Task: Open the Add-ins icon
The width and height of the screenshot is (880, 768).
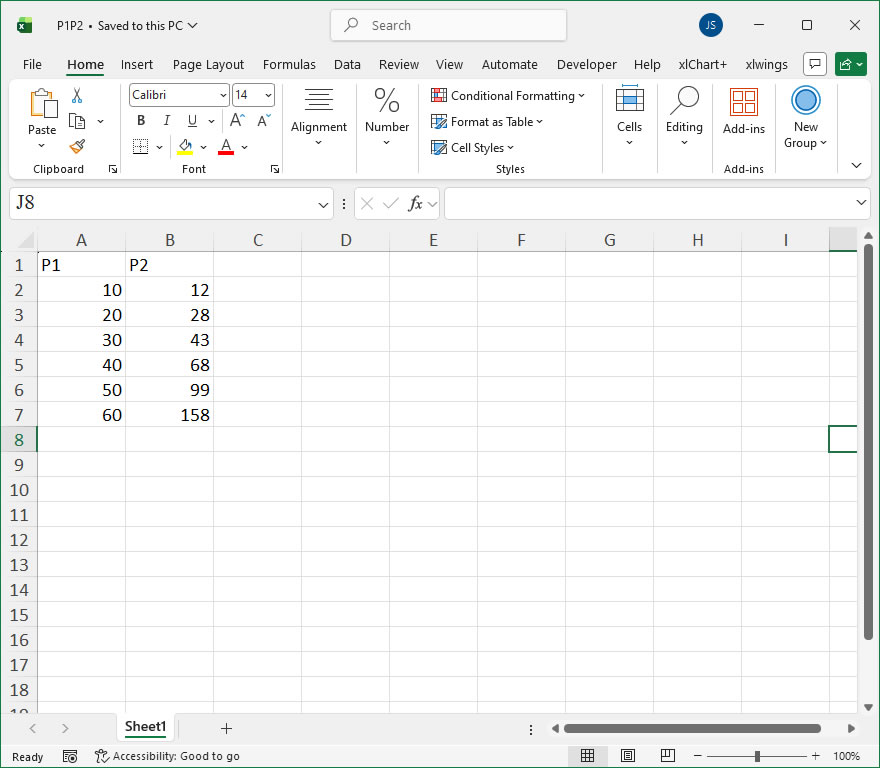Action: pos(743,110)
